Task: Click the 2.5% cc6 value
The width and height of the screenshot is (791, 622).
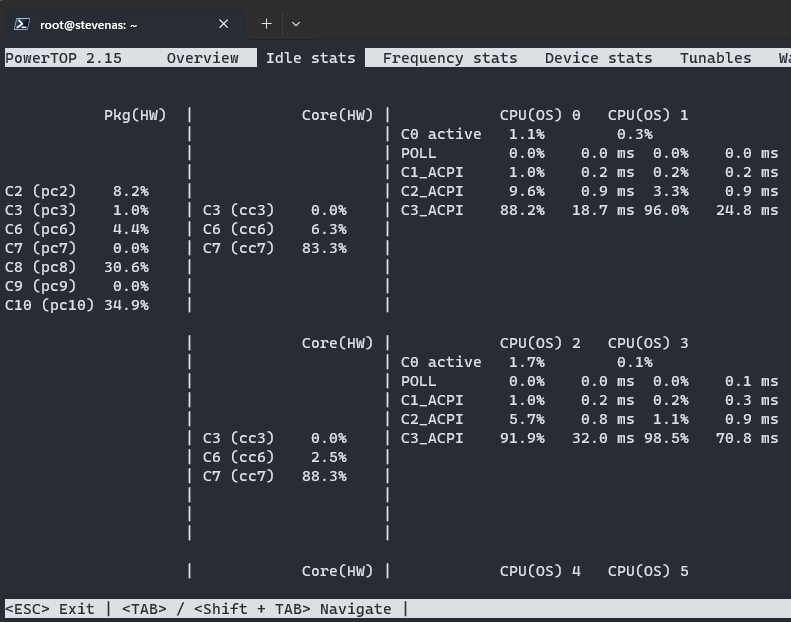Action: (329, 458)
